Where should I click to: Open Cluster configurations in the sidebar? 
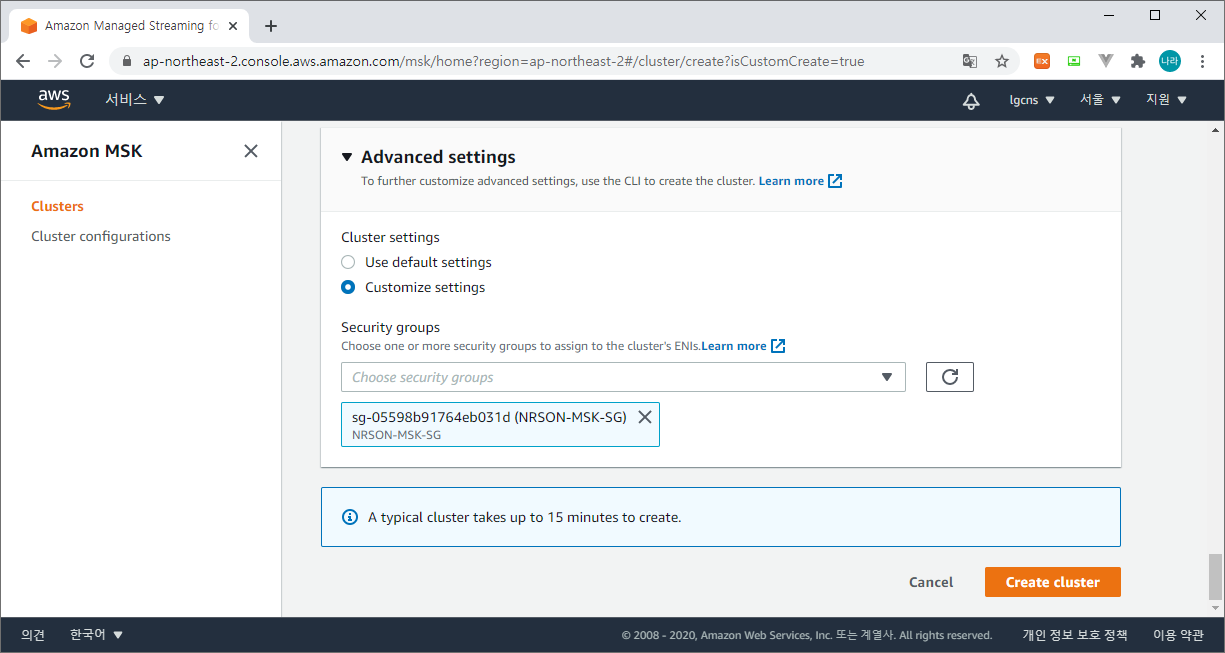[101, 236]
